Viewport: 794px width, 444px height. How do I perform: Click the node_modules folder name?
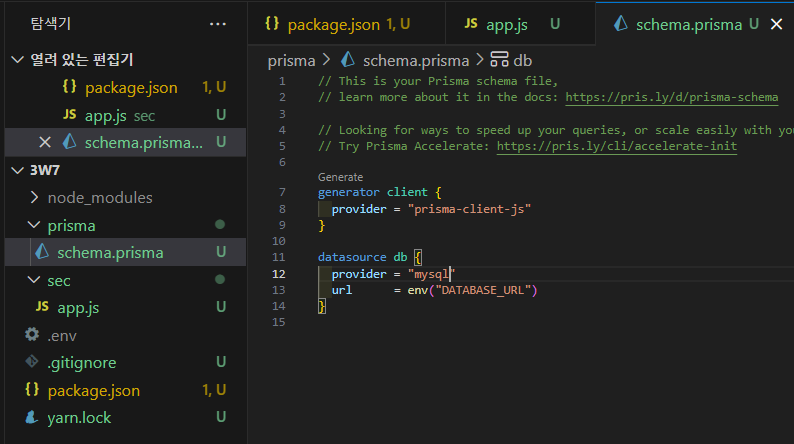pyautogui.click(x=100, y=198)
